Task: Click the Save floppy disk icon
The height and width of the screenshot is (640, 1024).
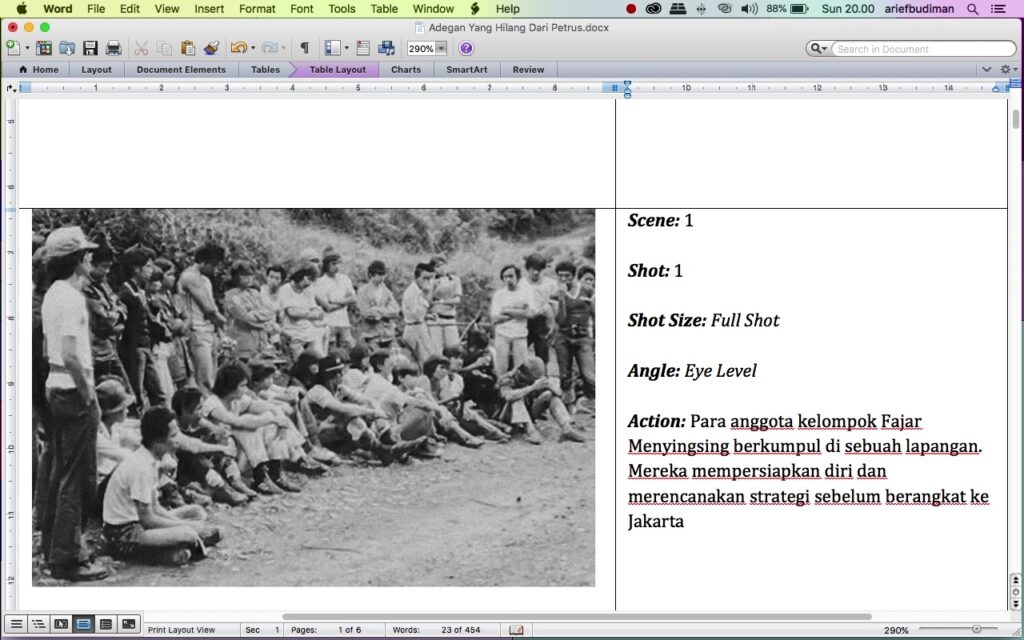Action: pyautogui.click(x=90, y=48)
